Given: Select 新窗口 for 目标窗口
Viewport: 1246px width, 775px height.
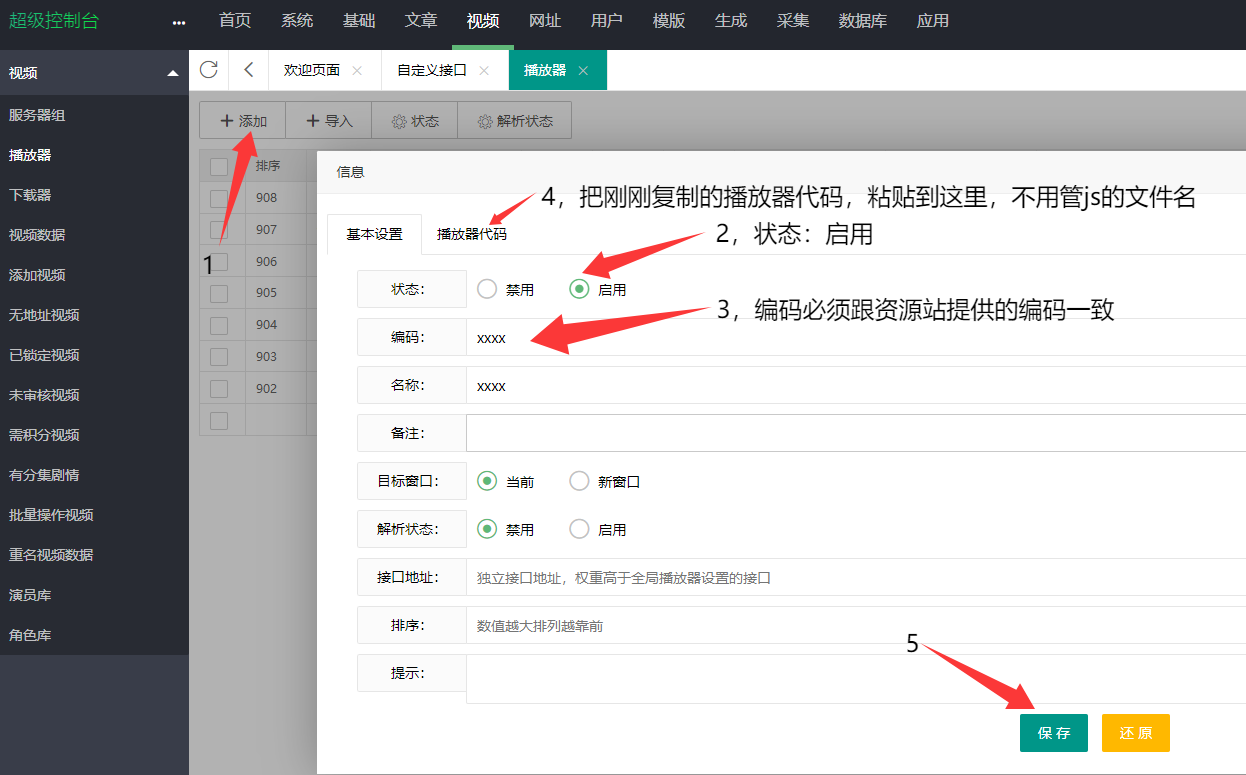Looking at the screenshot, I should tap(579, 481).
